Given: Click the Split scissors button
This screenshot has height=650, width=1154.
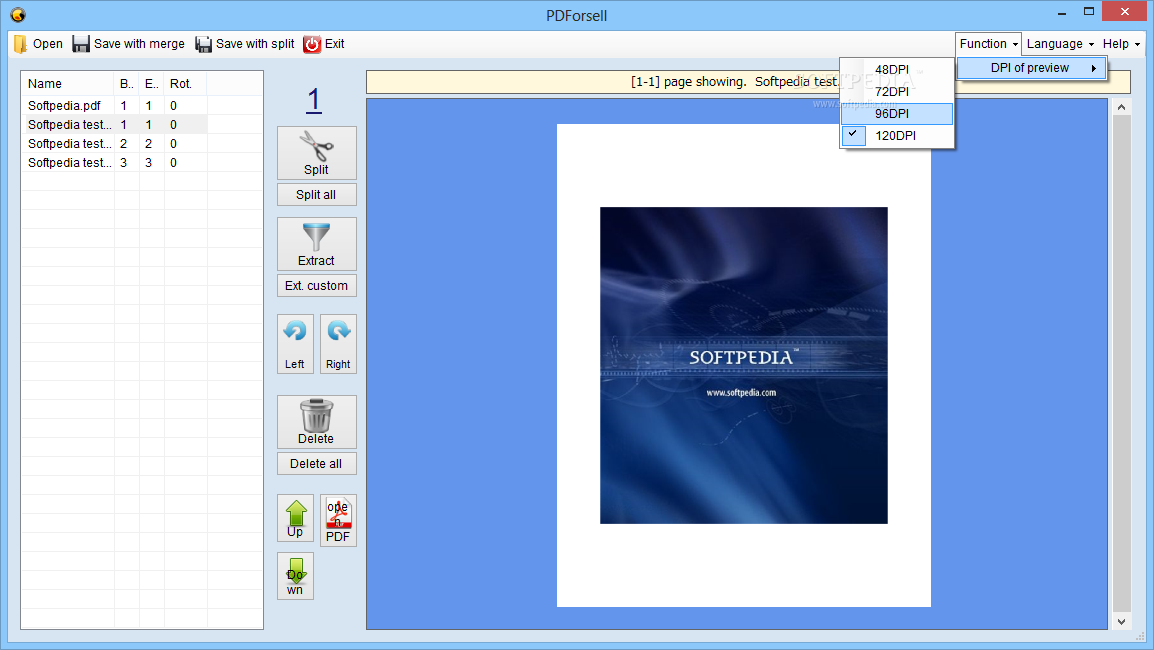Looking at the screenshot, I should tap(316, 153).
